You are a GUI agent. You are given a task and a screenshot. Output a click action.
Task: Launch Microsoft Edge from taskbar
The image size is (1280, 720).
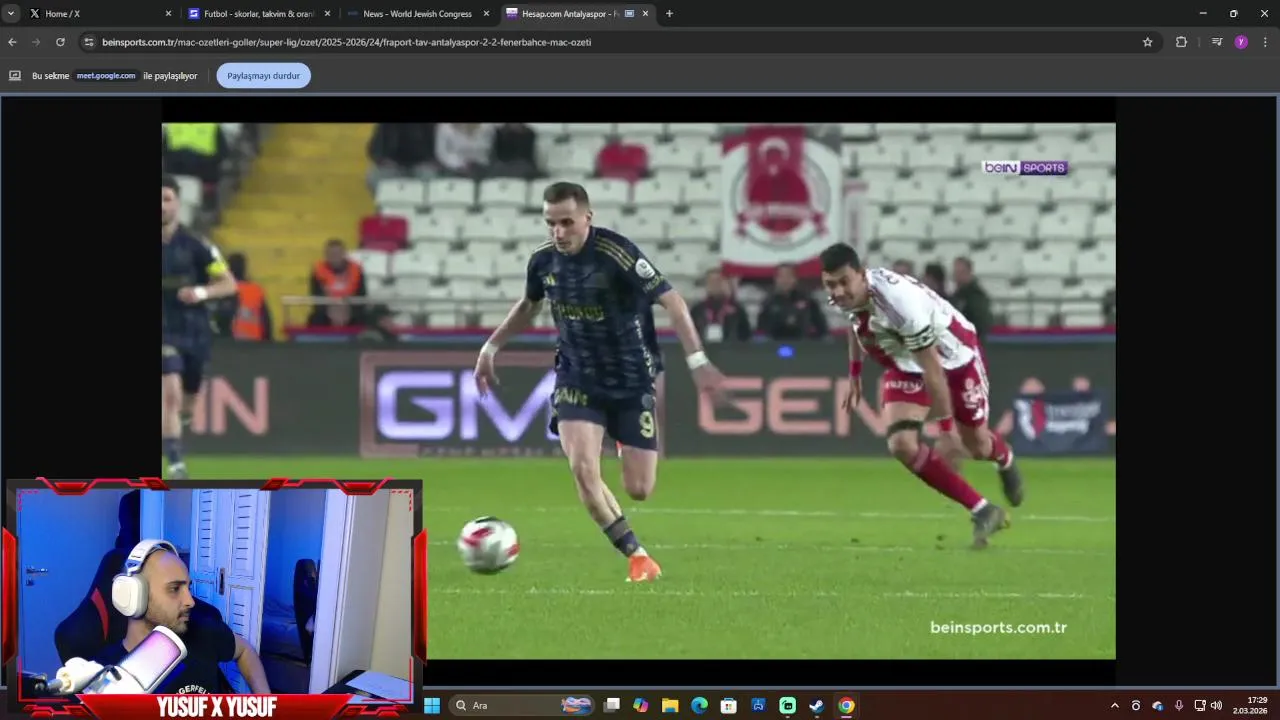coord(699,705)
